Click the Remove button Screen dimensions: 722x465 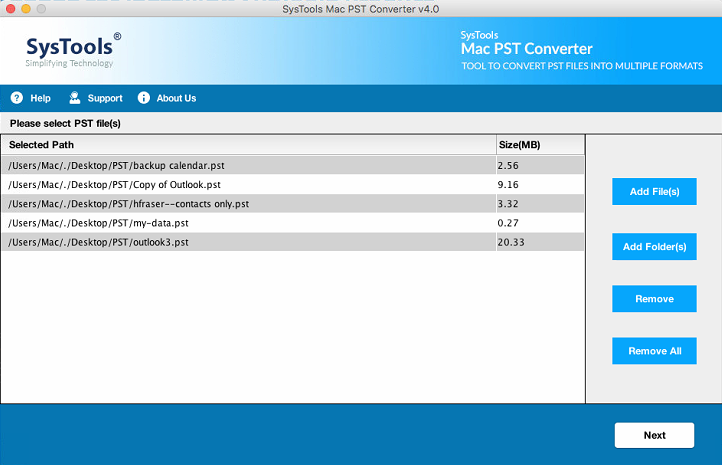654,299
